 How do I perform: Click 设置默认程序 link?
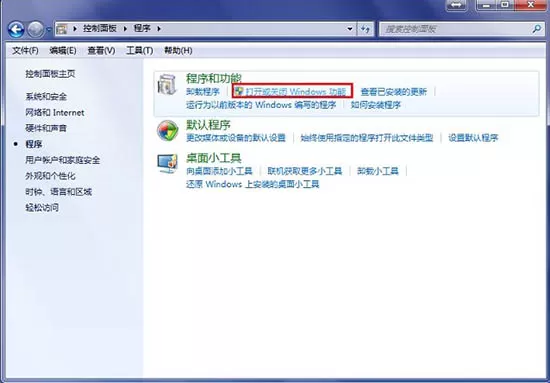tap(473, 138)
